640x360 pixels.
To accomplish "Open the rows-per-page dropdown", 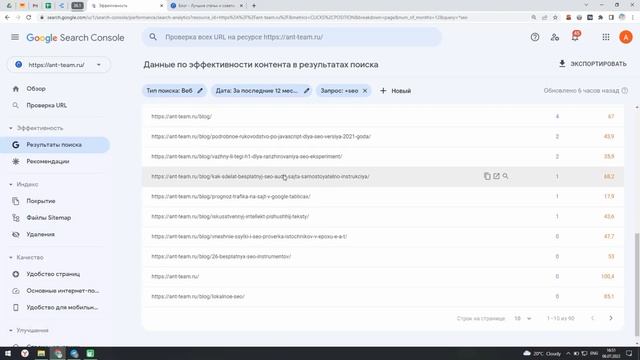I will tap(522, 318).
